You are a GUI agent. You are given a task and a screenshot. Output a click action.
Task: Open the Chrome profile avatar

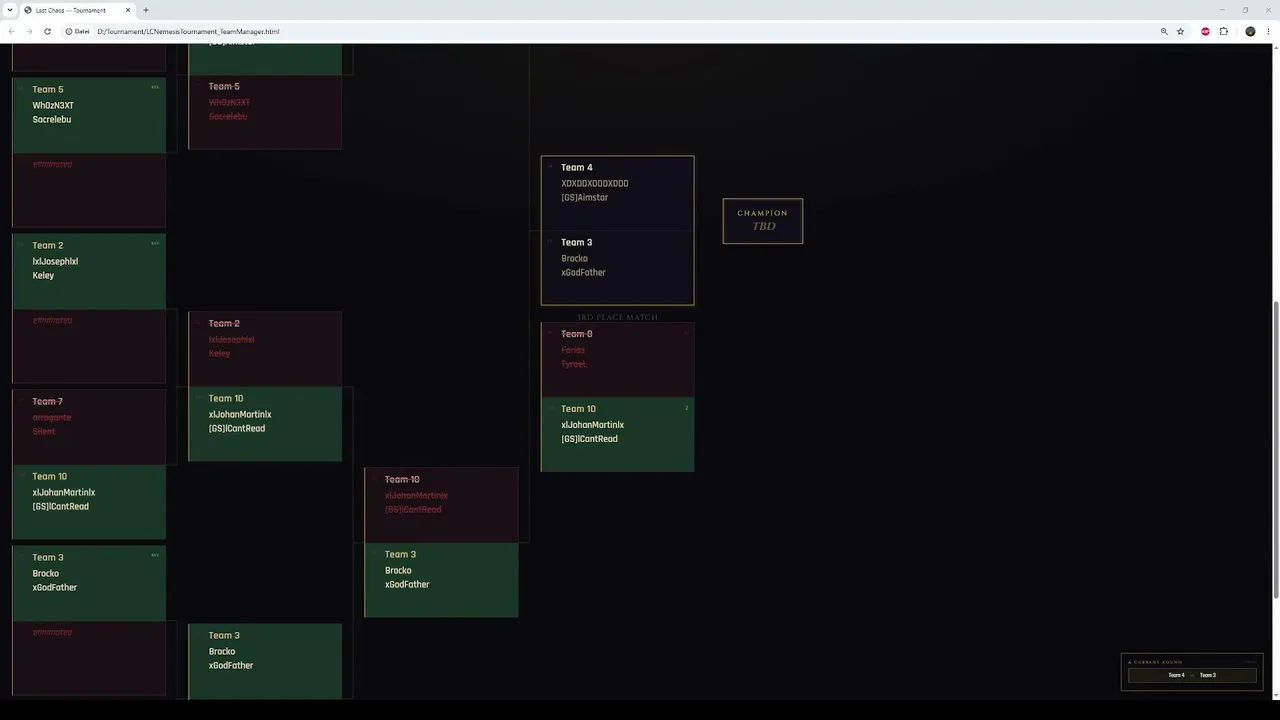[1250, 31]
